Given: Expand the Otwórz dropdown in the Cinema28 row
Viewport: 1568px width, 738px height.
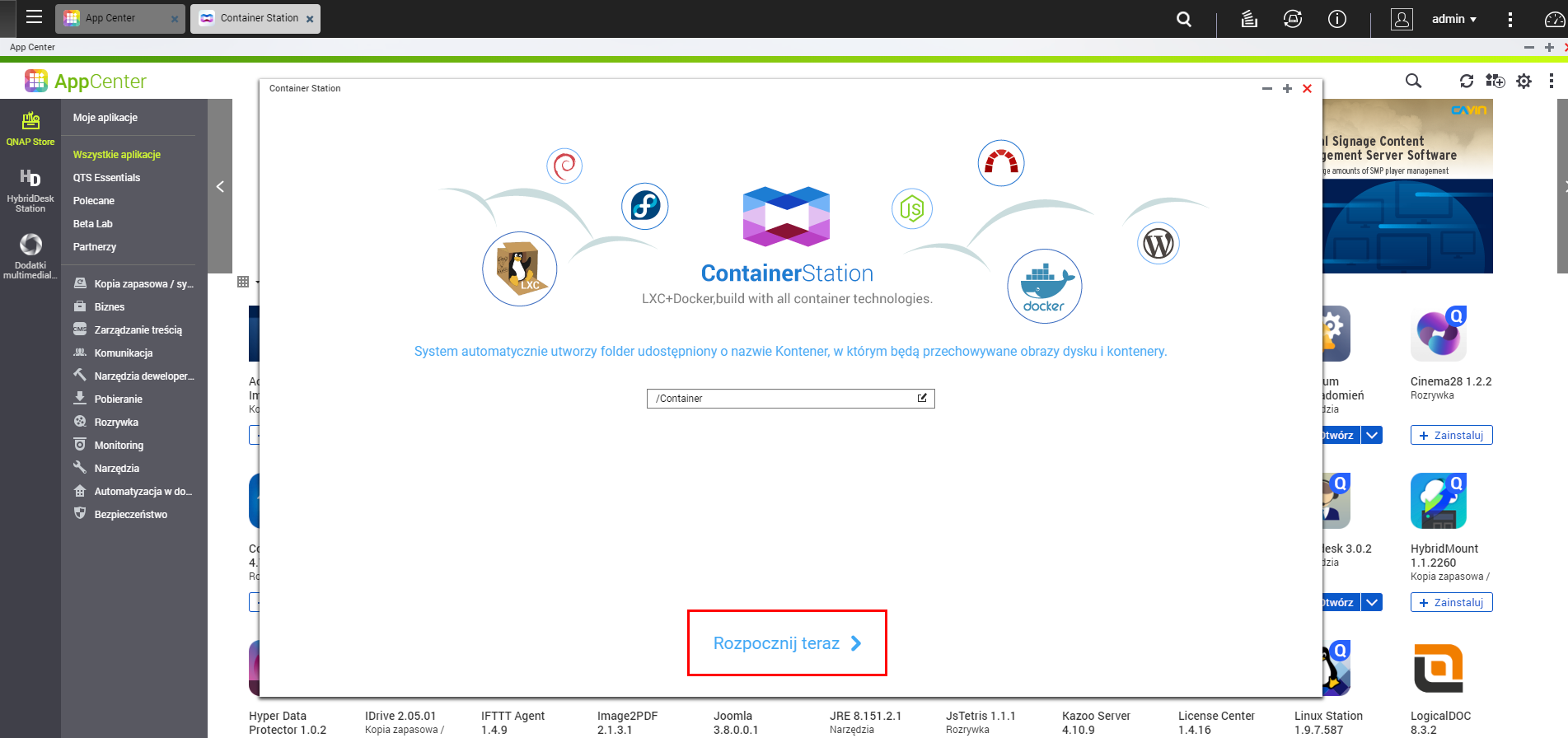Looking at the screenshot, I should click(1372, 435).
